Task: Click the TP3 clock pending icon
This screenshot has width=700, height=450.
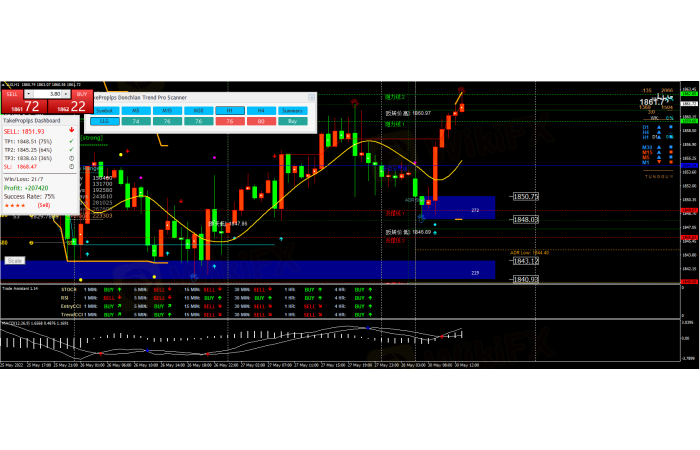Action: click(71, 158)
